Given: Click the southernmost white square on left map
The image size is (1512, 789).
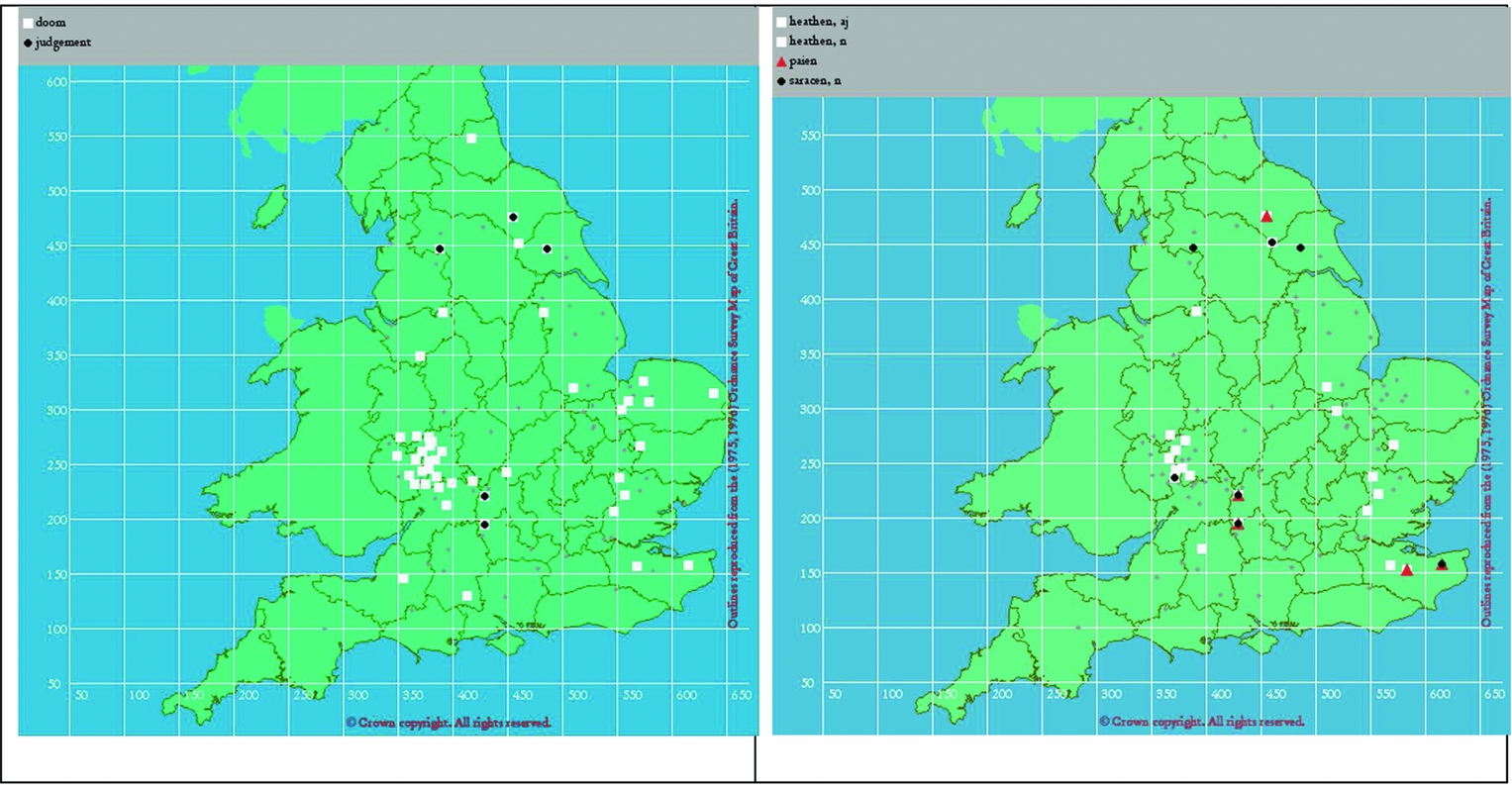Looking at the screenshot, I should (x=466, y=596).
